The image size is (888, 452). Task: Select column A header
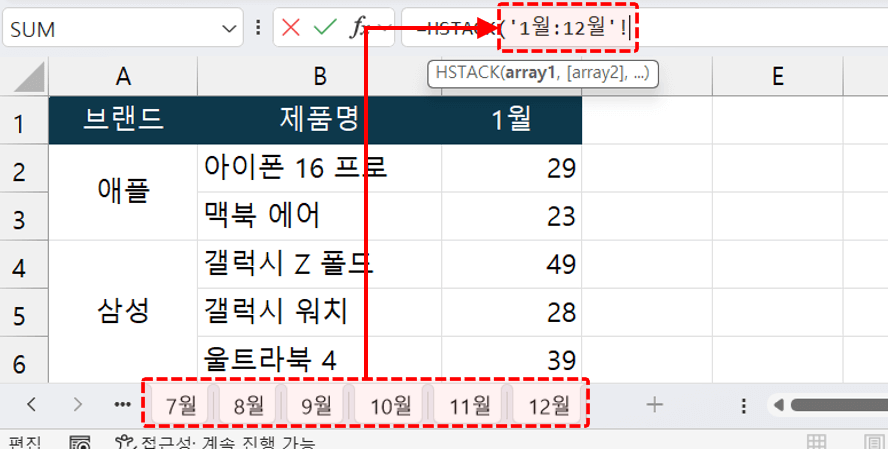point(123,76)
